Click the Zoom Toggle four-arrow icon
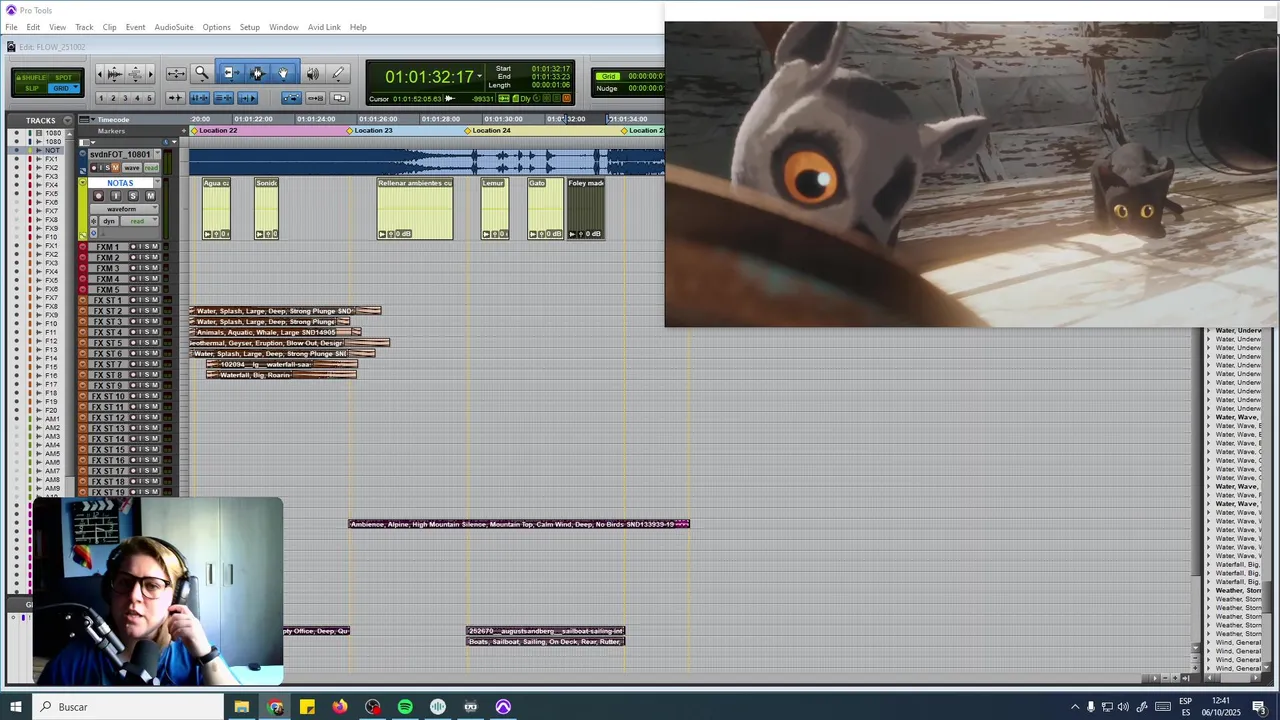The width and height of the screenshot is (1280, 720). pyautogui.click(x=176, y=73)
